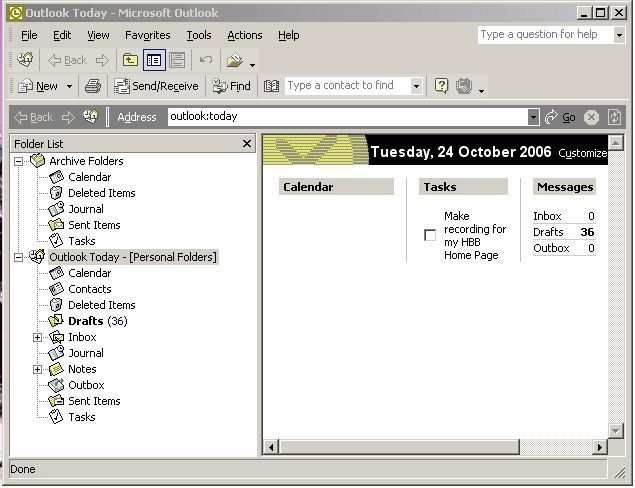This screenshot has height=488, width=635.
Task: Click the Undo toolbar icon
Action: click(x=206, y=60)
